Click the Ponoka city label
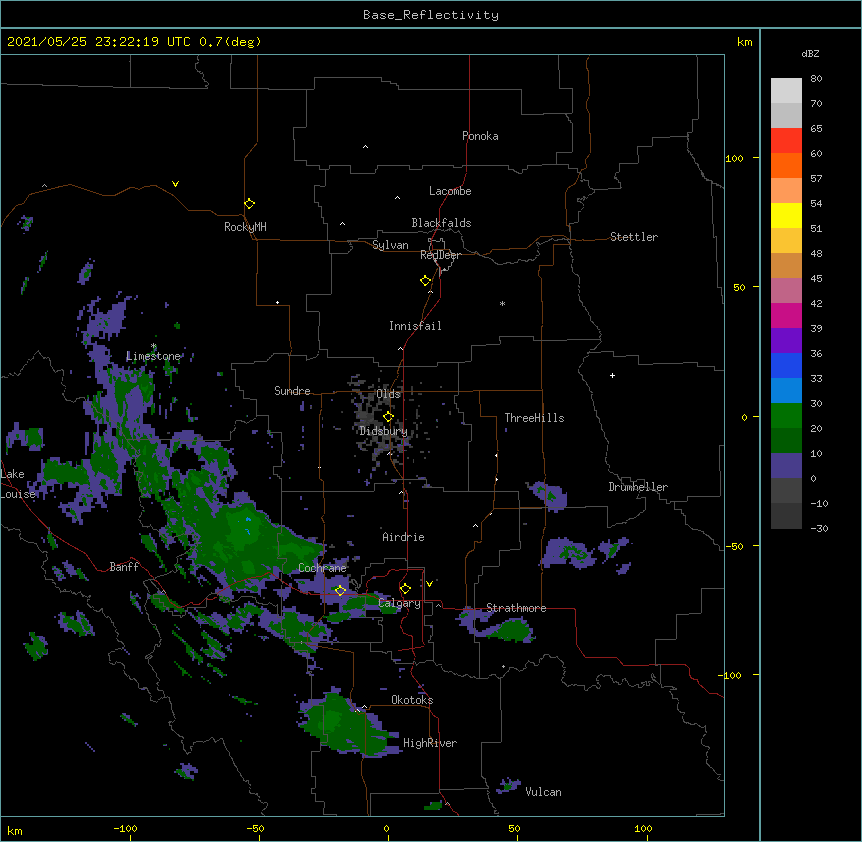 [x=480, y=136]
